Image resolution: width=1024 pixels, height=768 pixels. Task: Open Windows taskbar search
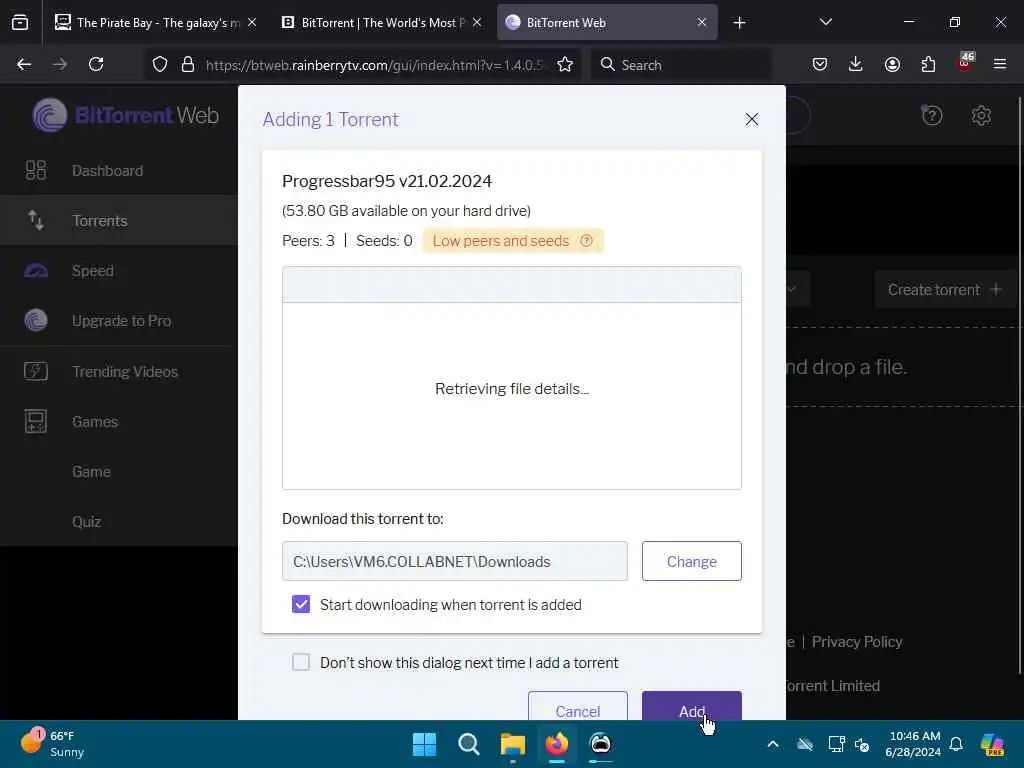[468, 744]
